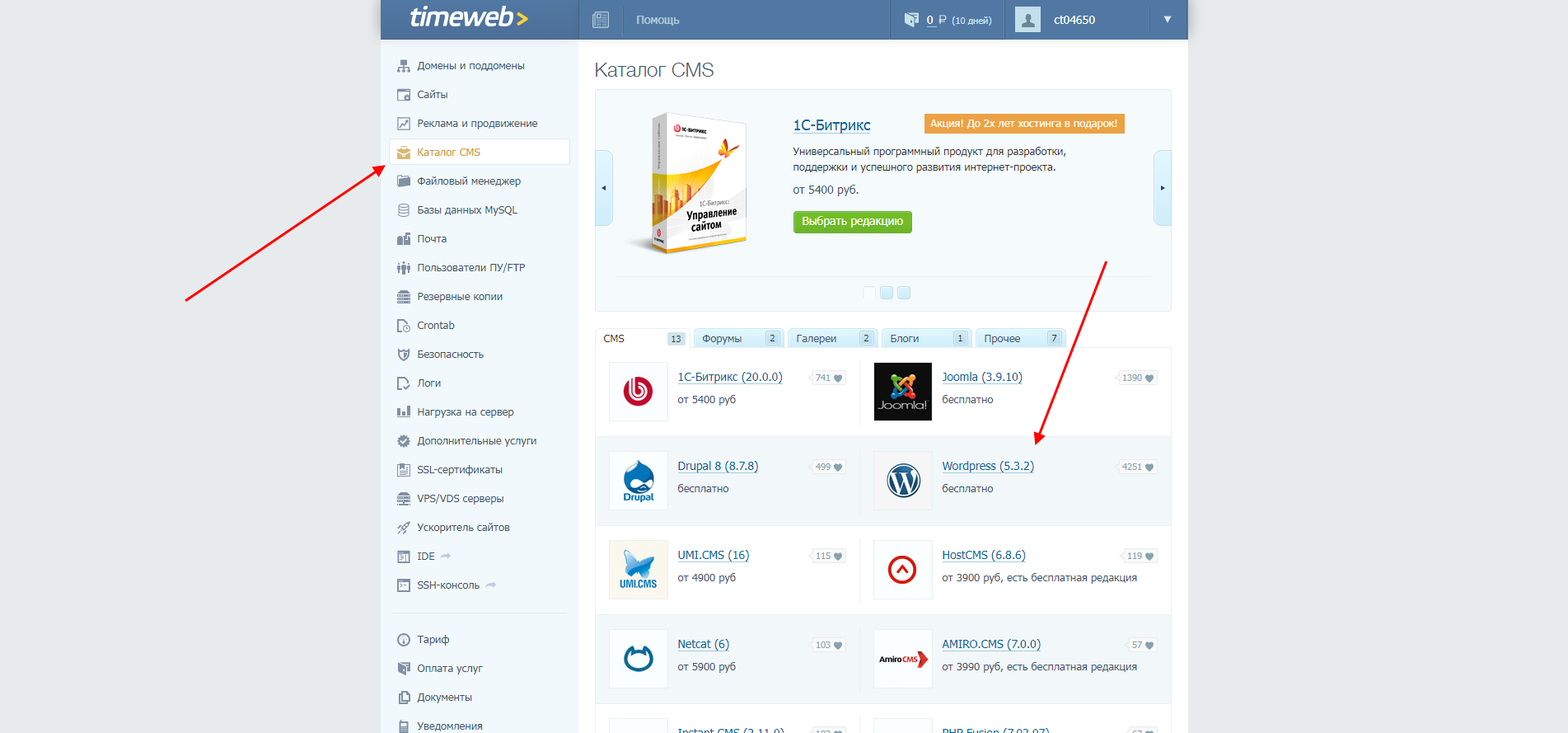The width and height of the screenshot is (1568, 733).
Task: Open Netcat (6) link
Action: click(x=703, y=644)
